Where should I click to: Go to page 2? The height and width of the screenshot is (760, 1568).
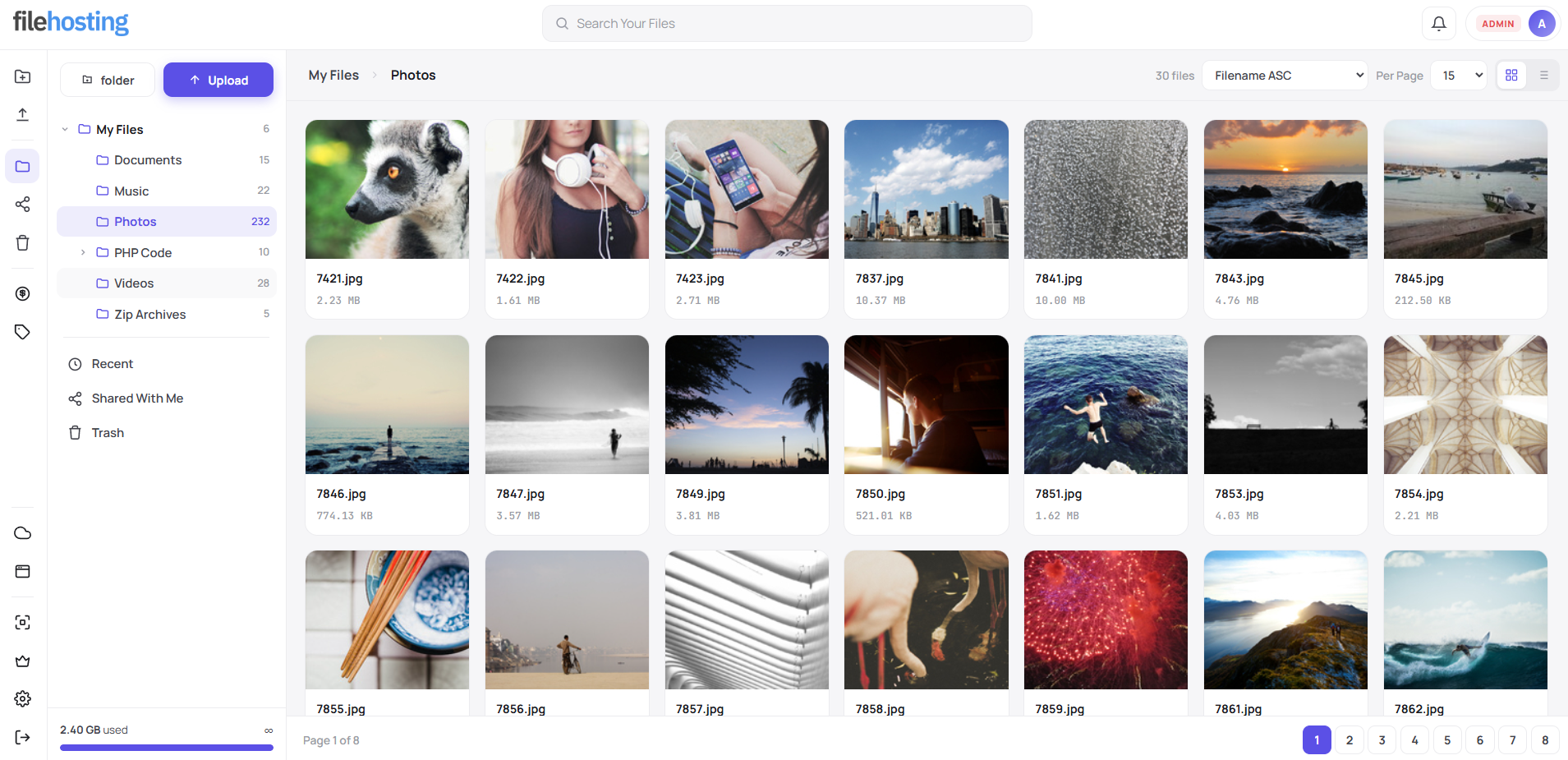click(1350, 740)
